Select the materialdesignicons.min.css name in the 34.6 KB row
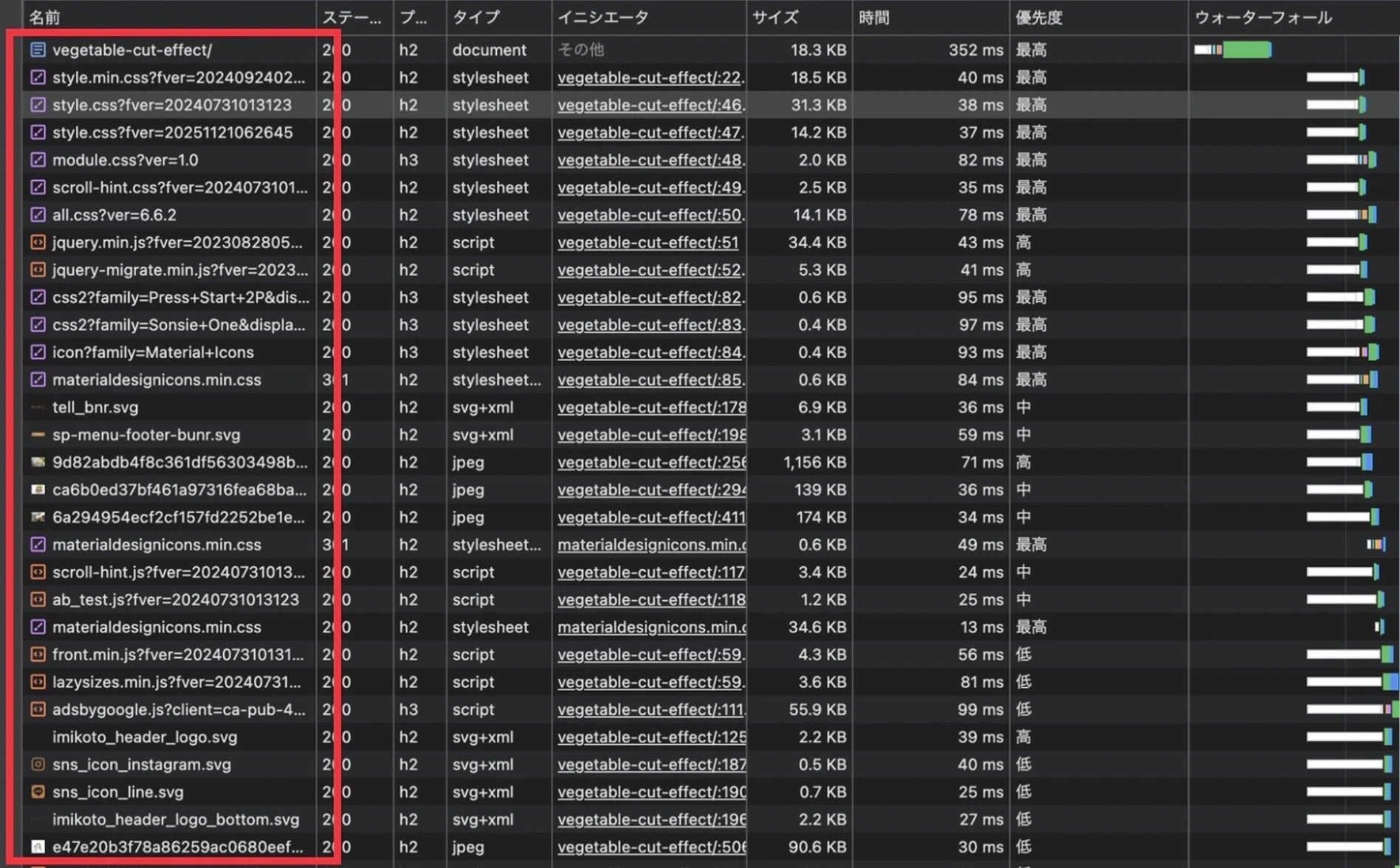This screenshot has height=868, width=1400. (x=157, y=627)
